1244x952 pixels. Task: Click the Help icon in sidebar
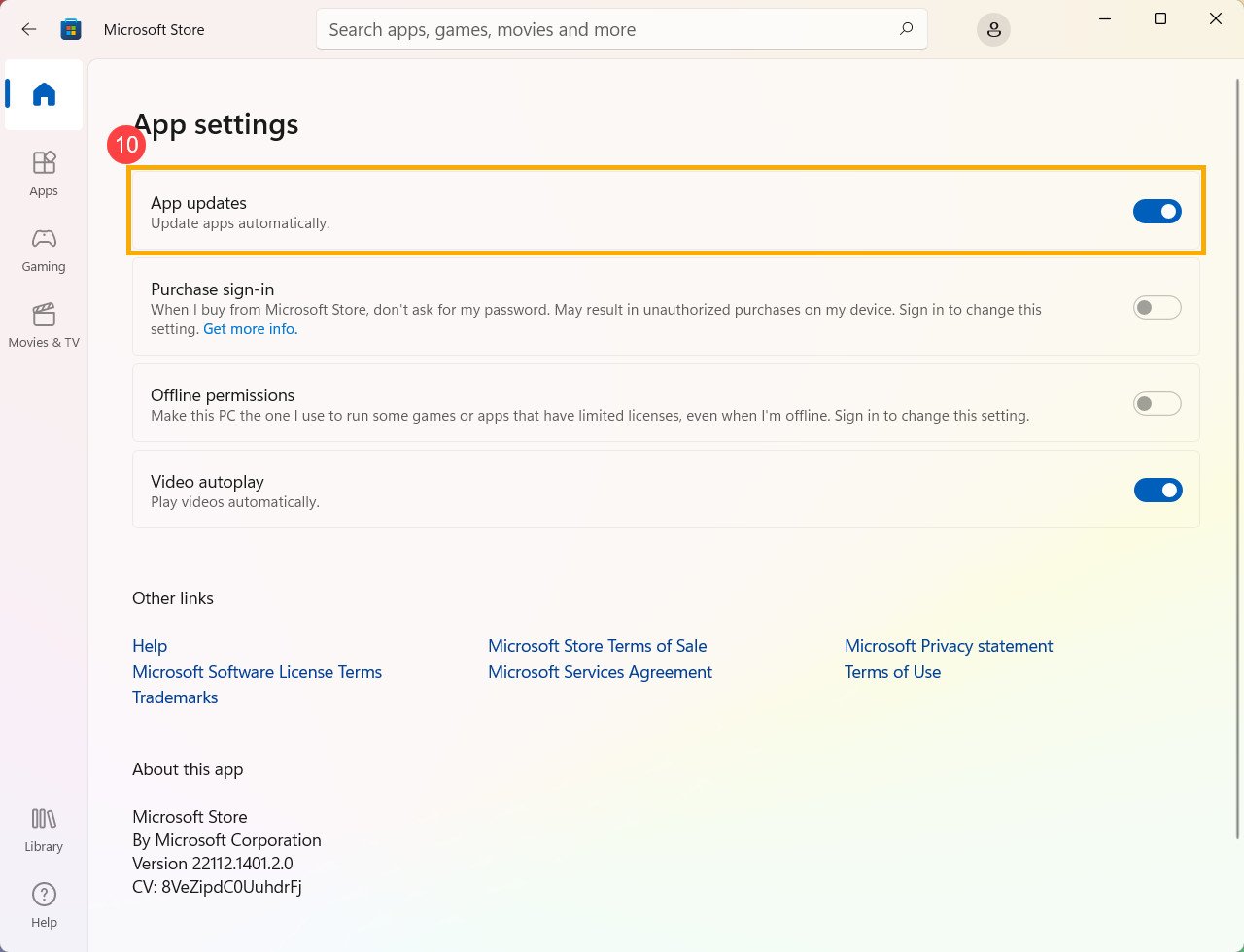pos(44,904)
